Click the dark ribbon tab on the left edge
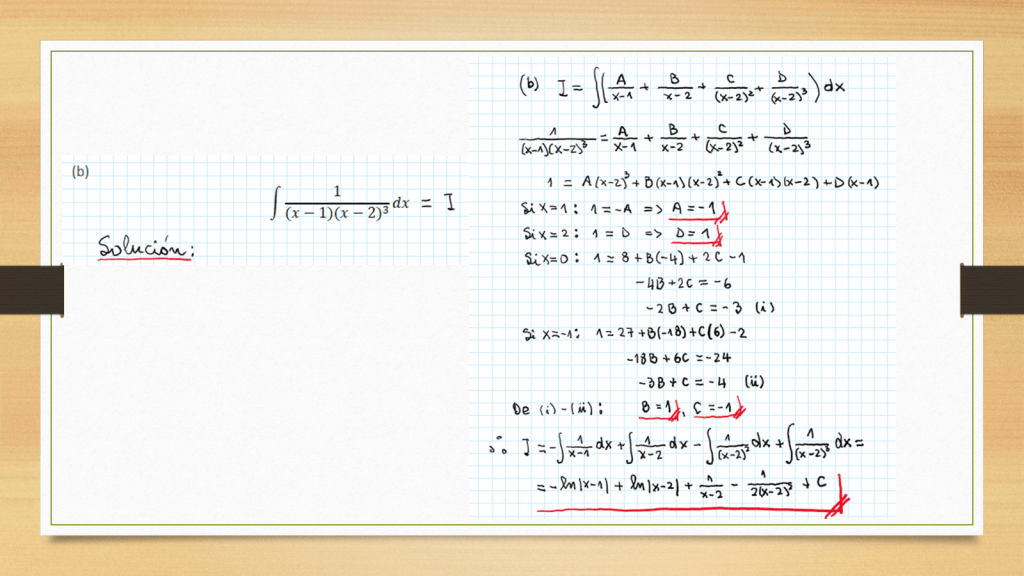The width and height of the screenshot is (1024, 576). tap(32, 288)
